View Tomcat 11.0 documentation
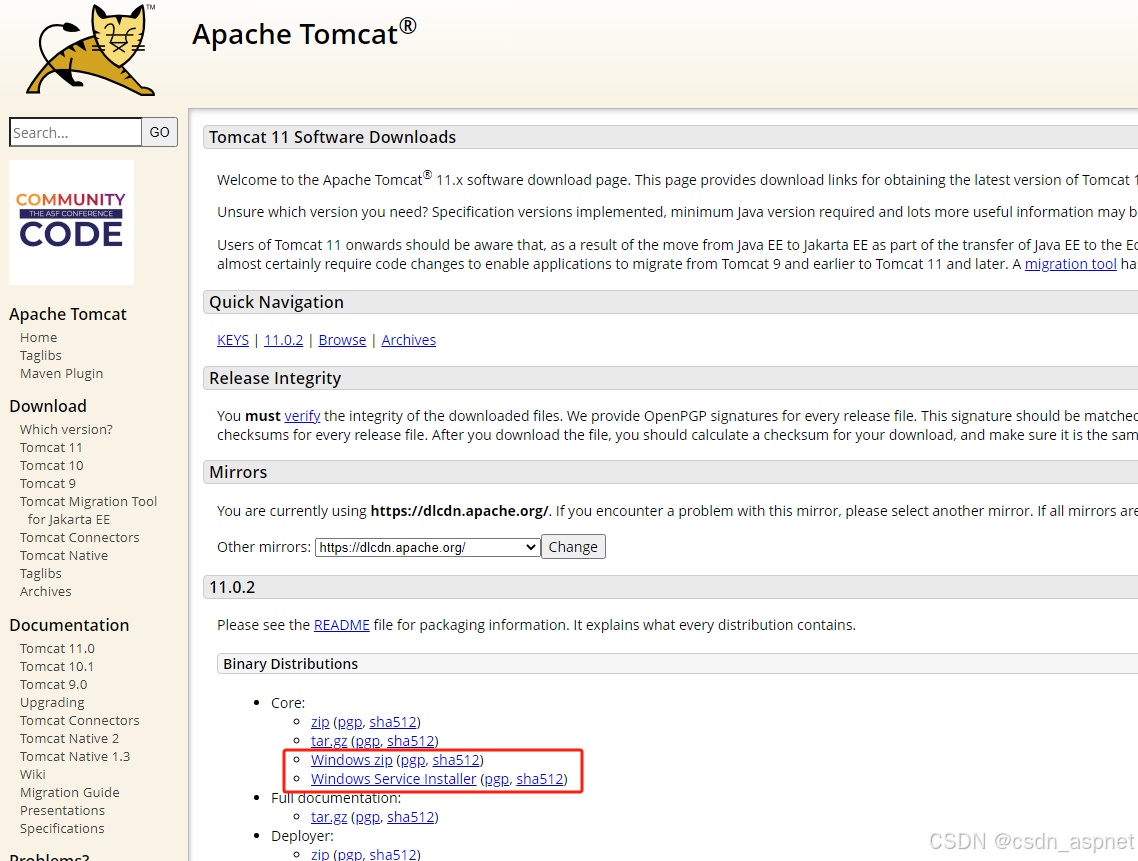1138x861 pixels. pyautogui.click(x=57, y=649)
